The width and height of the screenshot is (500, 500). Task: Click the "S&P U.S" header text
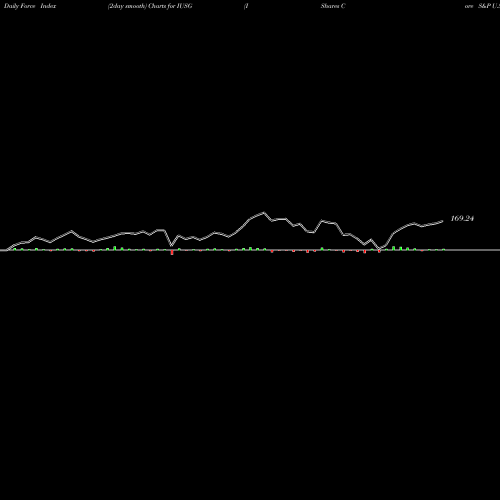489,6
